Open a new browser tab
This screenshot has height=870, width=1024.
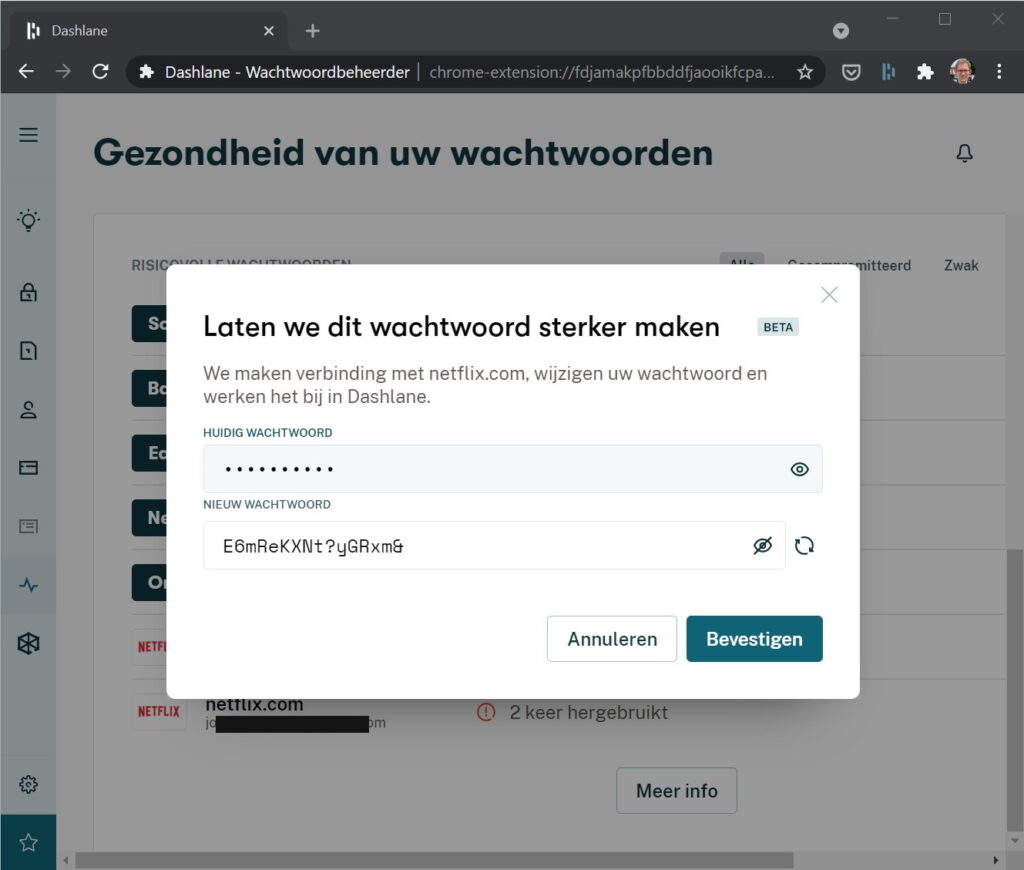coord(313,31)
